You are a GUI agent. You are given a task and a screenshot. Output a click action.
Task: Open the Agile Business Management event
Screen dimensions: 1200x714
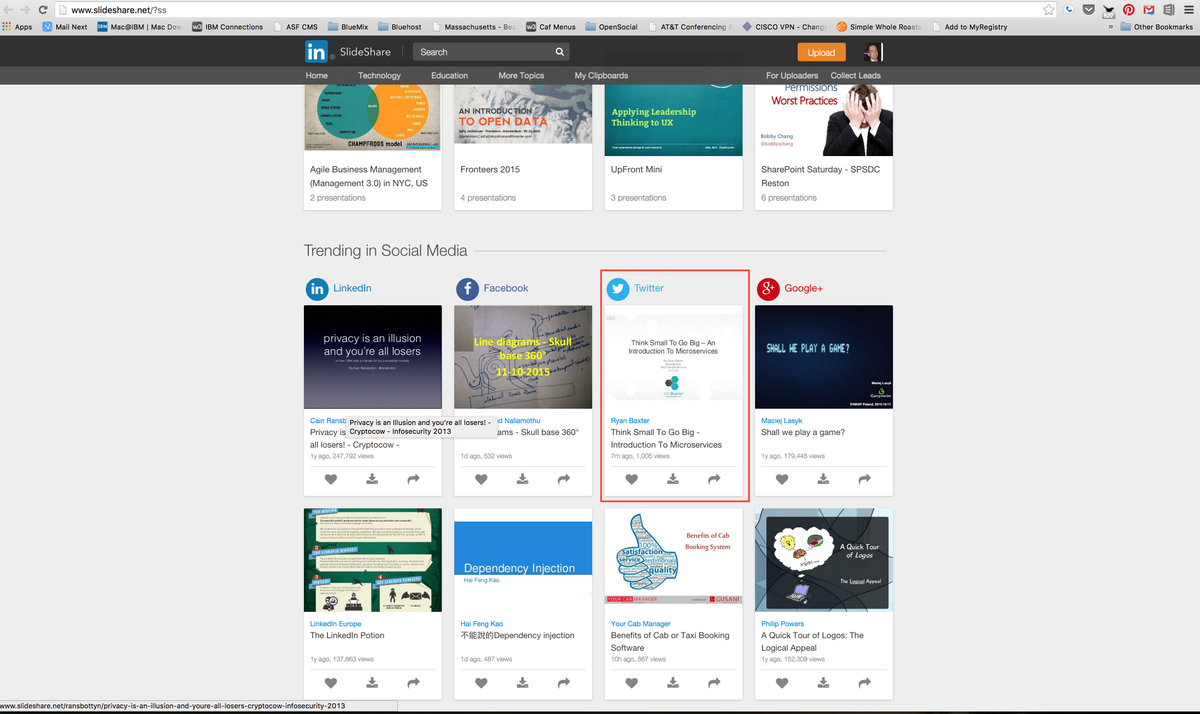point(369,177)
